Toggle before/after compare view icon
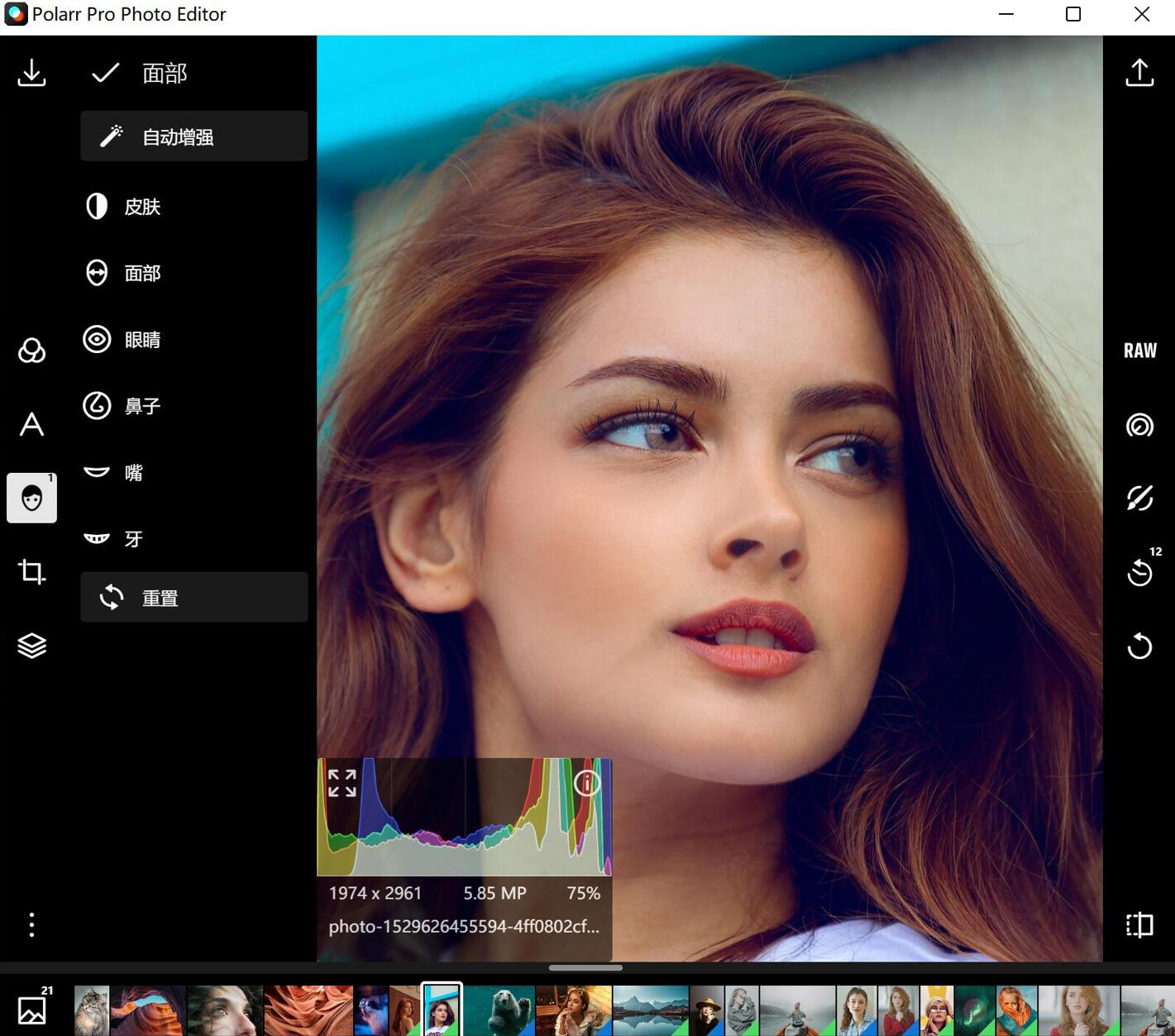This screenshot has width=1175, height=1036. click(1139, 924)
